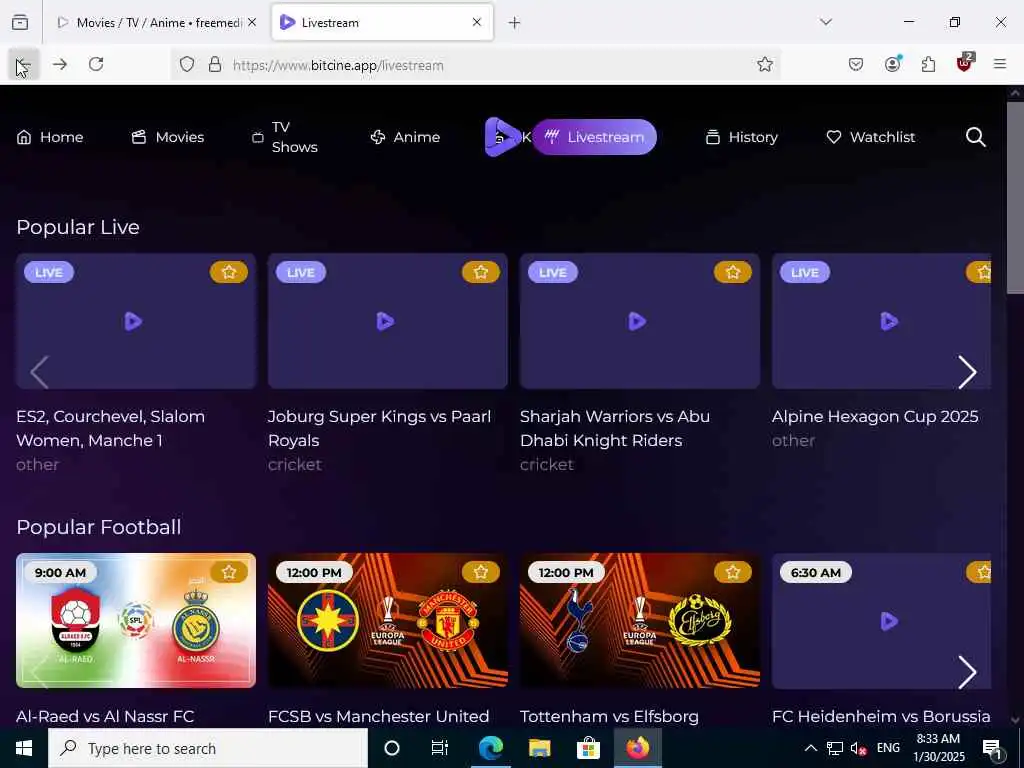
Task: Show next Popular Football matches arrow
Action: click(967, 672)
